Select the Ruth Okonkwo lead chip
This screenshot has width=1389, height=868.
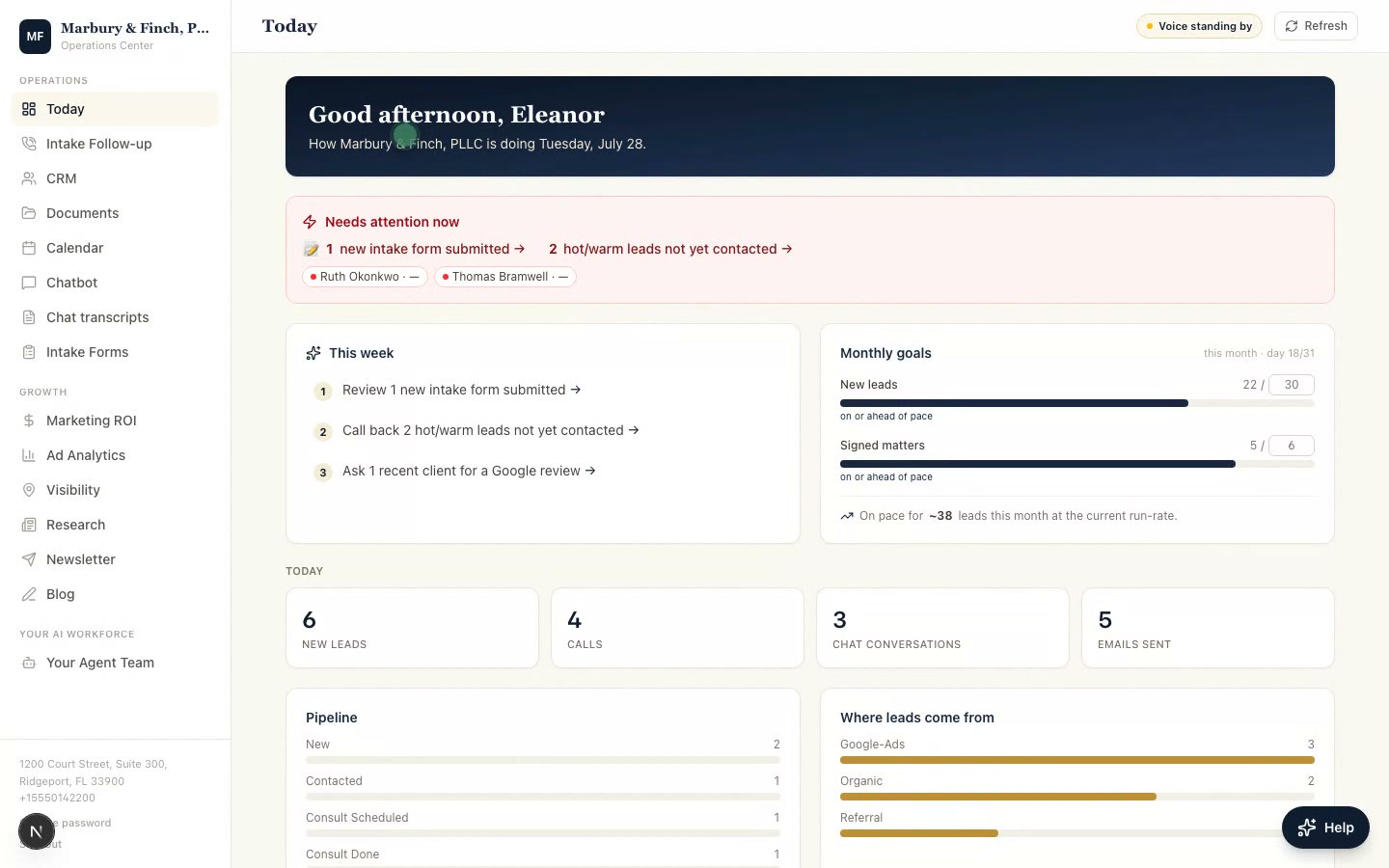point(365,277)
